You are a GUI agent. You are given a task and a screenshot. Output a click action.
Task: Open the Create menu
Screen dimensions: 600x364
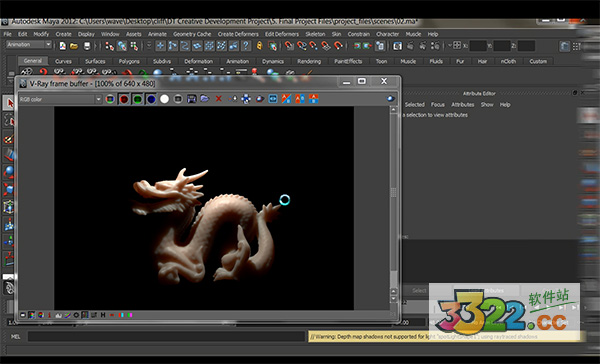click(x=64, y=34)
